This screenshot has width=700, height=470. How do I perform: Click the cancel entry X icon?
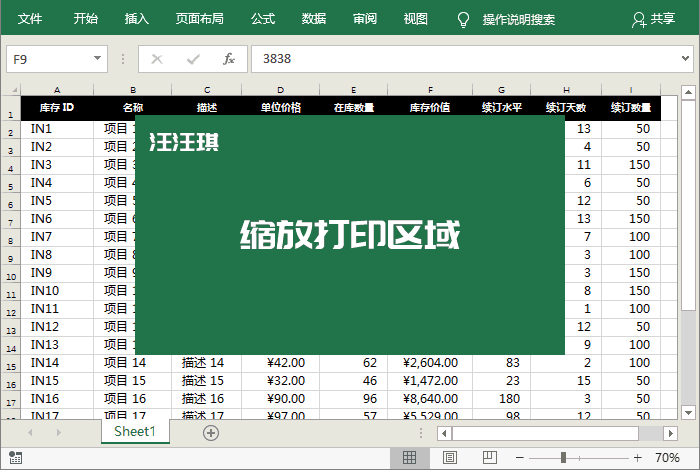[x=157, y=59]
